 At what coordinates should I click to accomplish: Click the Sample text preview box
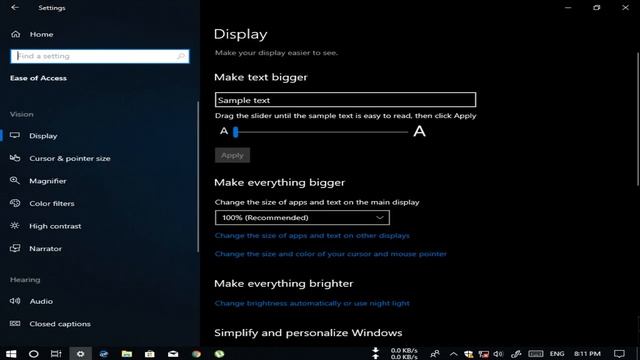pyautogui.click(x=345, y=100)
